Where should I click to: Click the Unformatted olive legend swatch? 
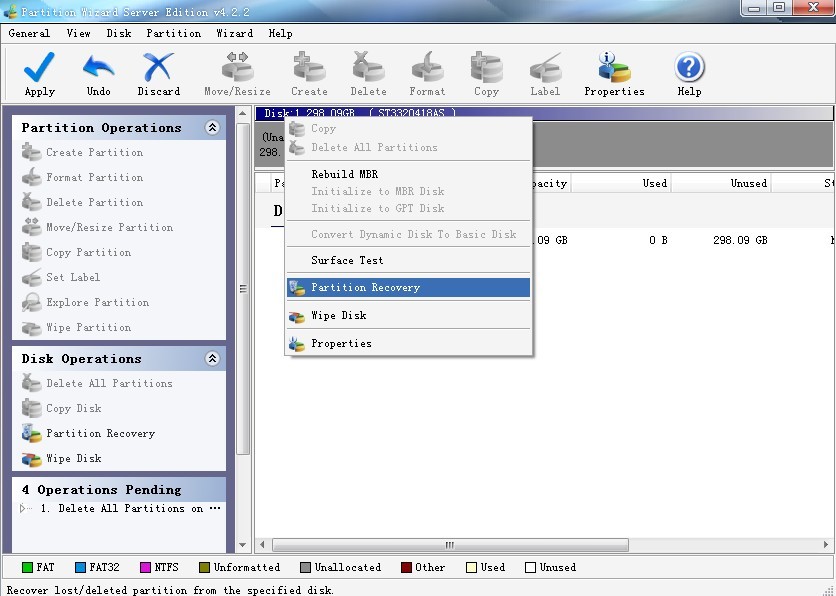coord(204,567)
